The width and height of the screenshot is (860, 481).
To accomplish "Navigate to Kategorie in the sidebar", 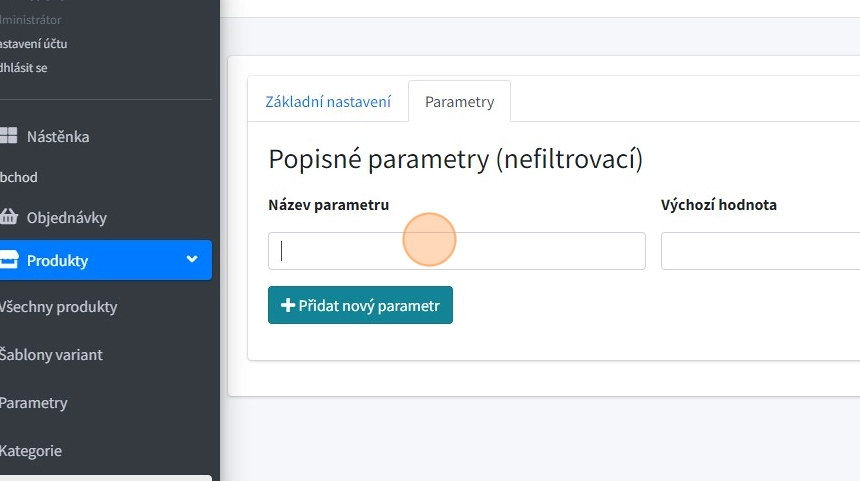I will click(31, 451).
